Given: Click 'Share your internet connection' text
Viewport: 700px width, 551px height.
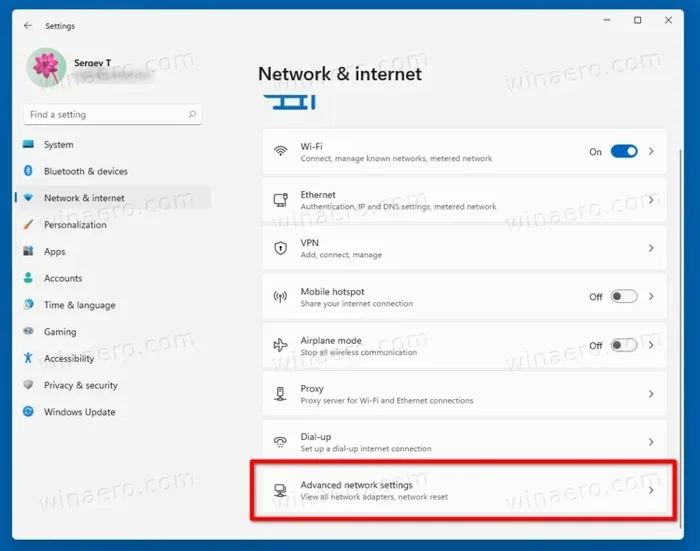Looking at the screenshot, I should click(357, 304).
